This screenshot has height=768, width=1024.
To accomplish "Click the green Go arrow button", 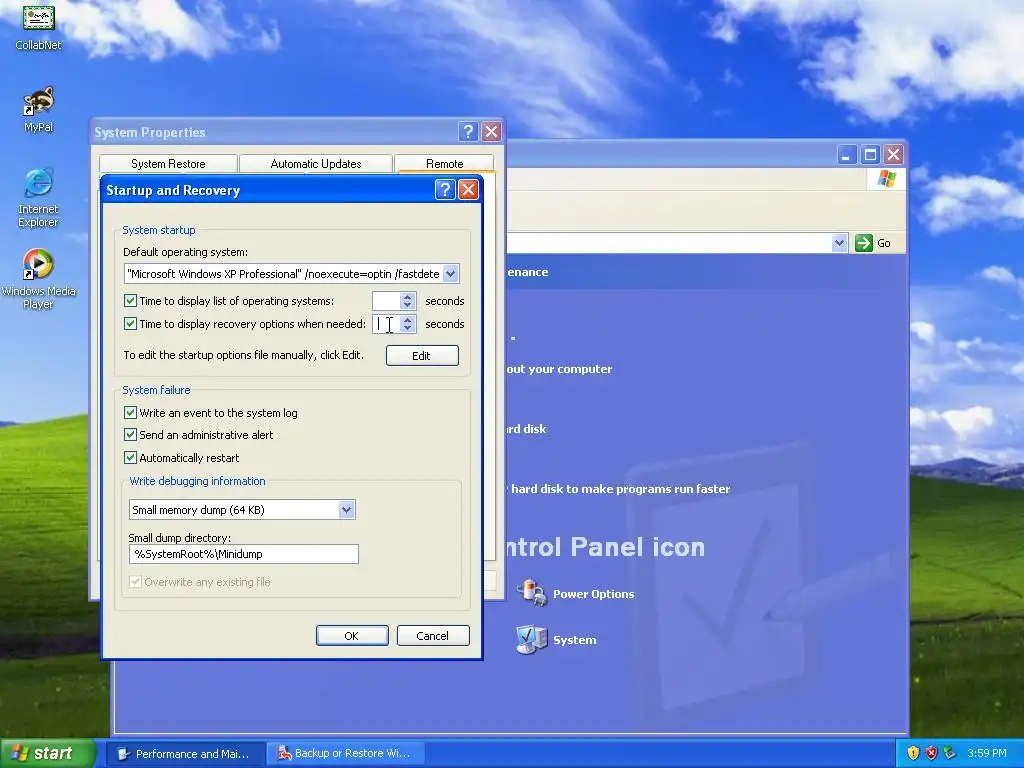I will coord(863,243).
